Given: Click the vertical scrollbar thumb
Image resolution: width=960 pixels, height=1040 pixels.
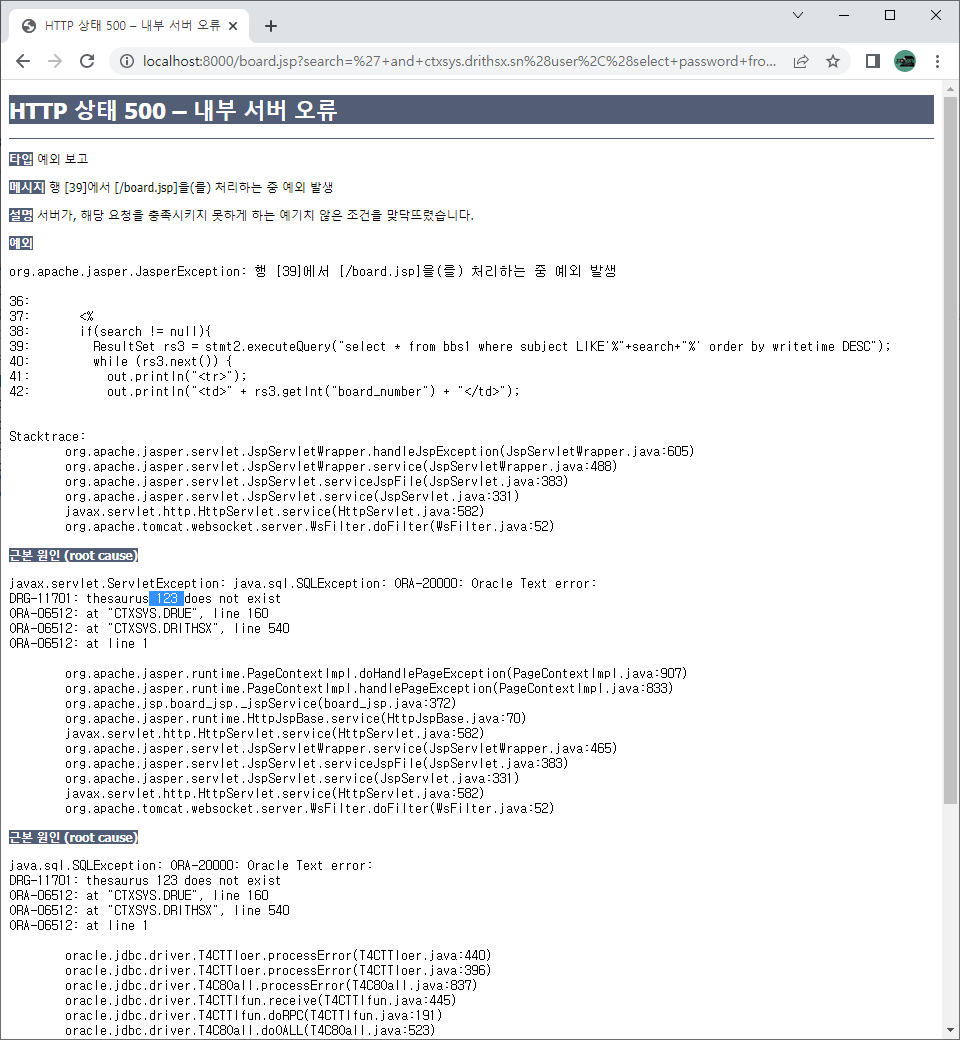Looking at the screenshot, I should pos(950,451).
